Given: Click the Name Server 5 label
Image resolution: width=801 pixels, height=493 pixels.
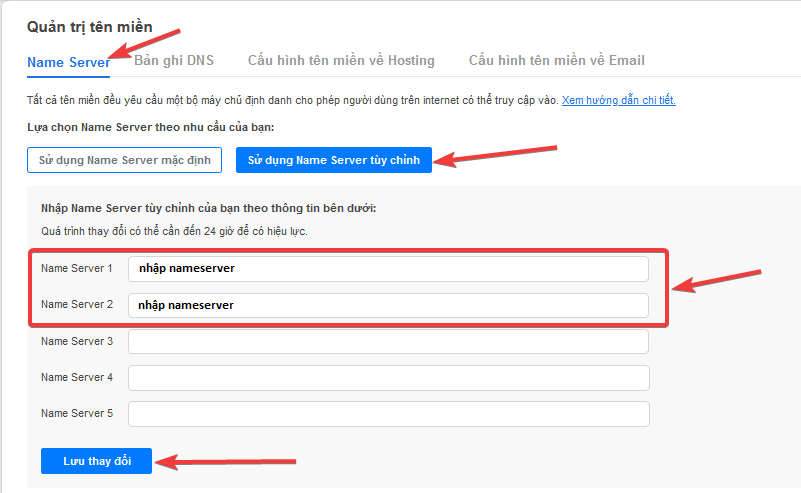Looking at the screenshot, I should [77, 413].
